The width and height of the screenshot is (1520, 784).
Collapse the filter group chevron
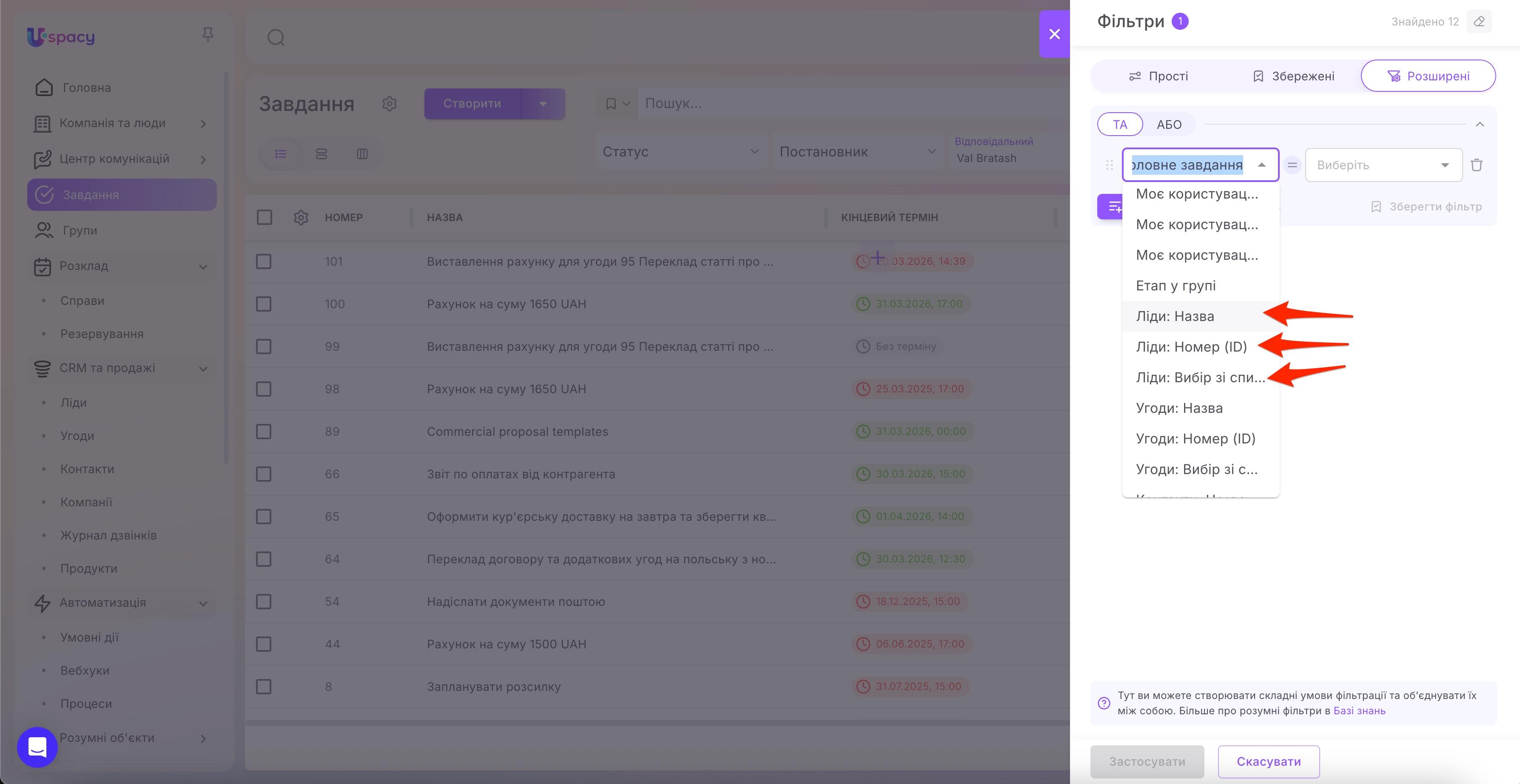(x=1479, y=125)
